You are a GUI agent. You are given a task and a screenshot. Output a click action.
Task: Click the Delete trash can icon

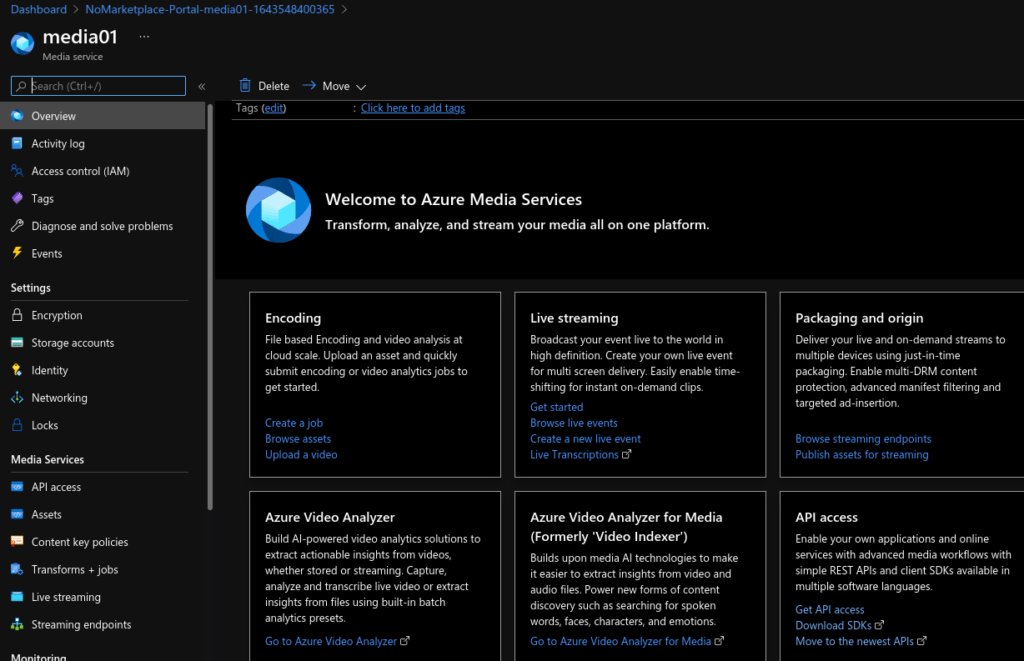245,86
